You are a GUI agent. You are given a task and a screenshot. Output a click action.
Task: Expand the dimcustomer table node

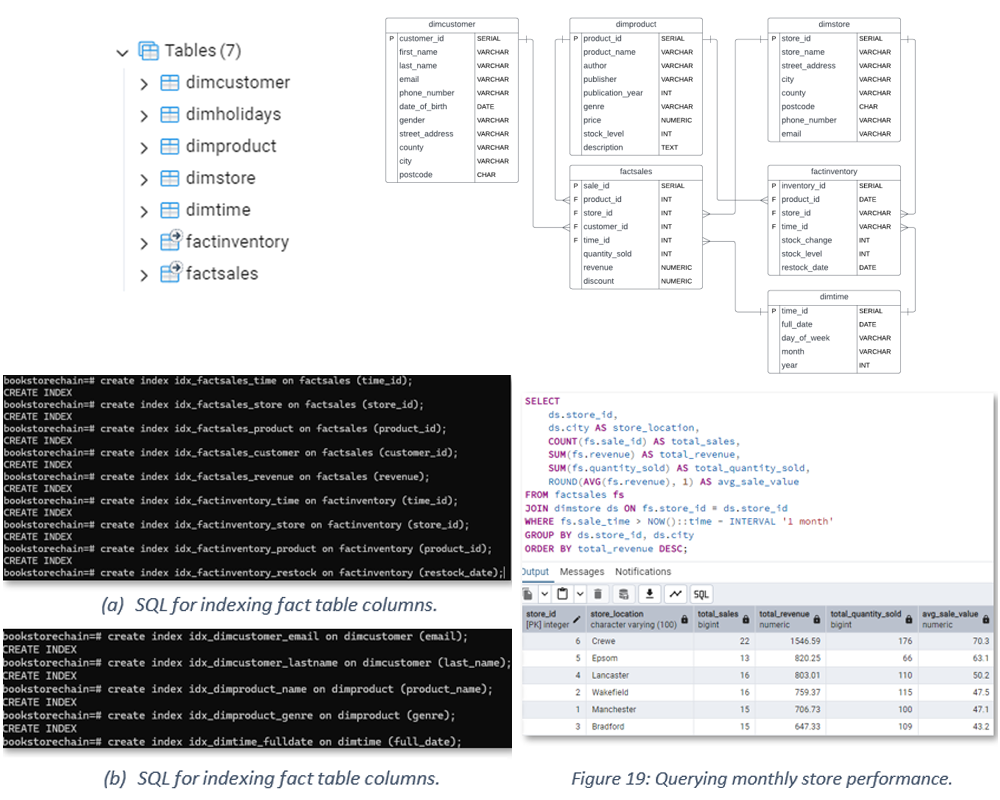point(144,84)
